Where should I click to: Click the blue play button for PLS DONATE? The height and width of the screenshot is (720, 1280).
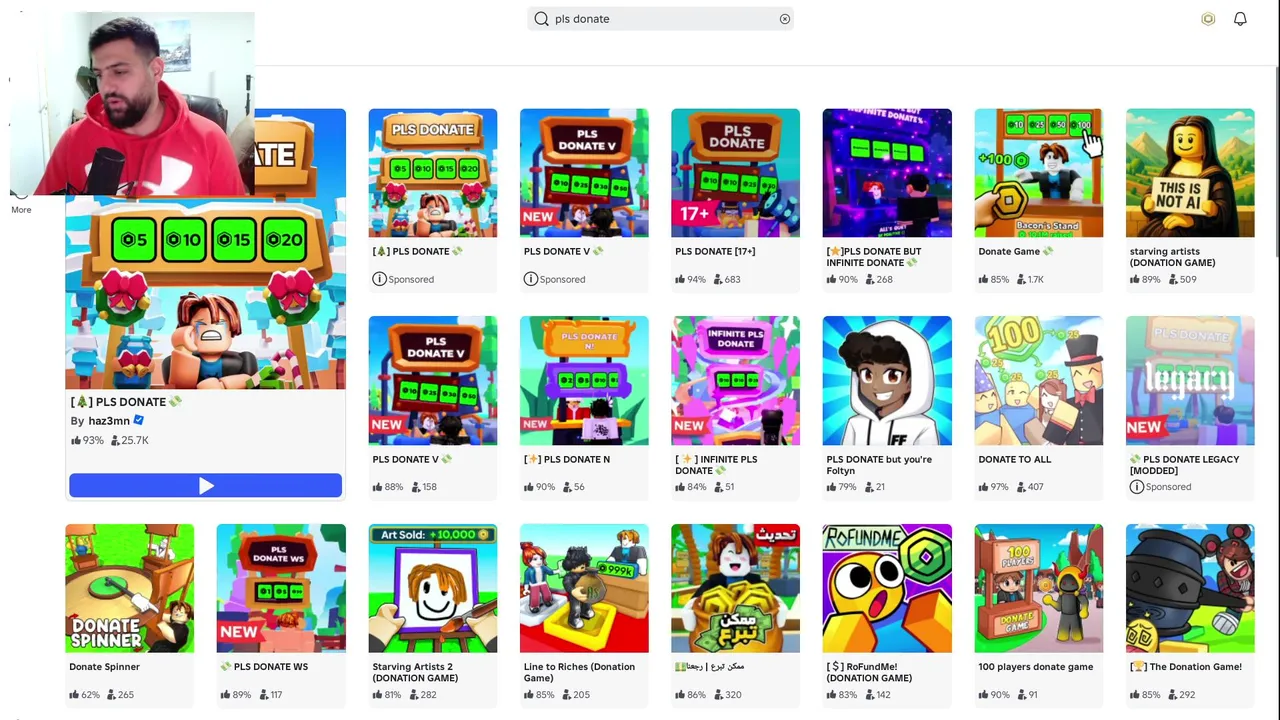click(205, 486)
